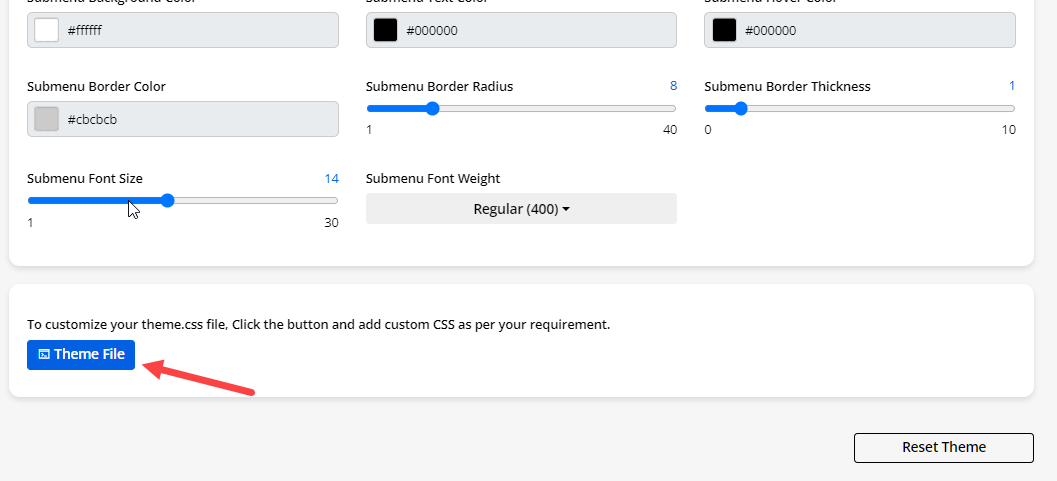Open the white Submenu Background Color swatch
This screenshot has width=1057, height=481.
pos(47,30)
